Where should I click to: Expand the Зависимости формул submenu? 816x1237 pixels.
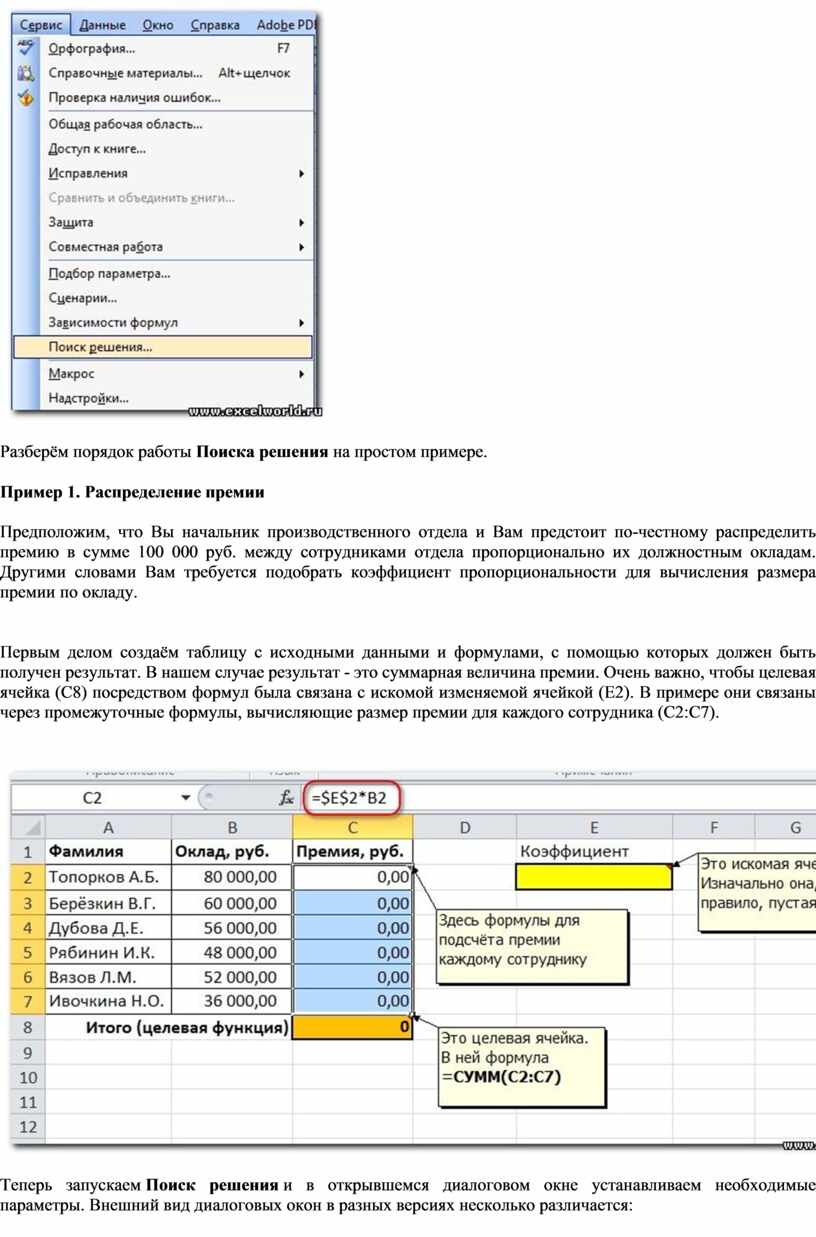[301, 323]
